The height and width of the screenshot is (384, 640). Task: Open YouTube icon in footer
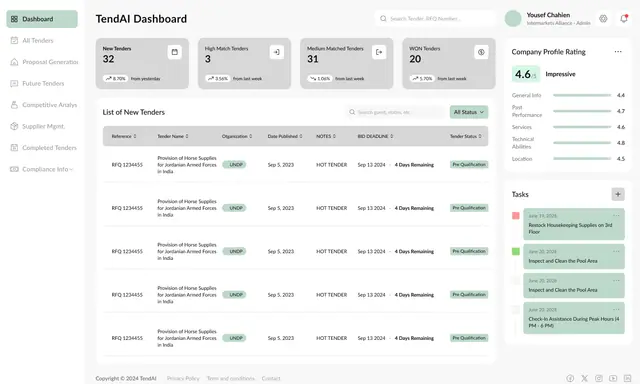tap(613, 379)
